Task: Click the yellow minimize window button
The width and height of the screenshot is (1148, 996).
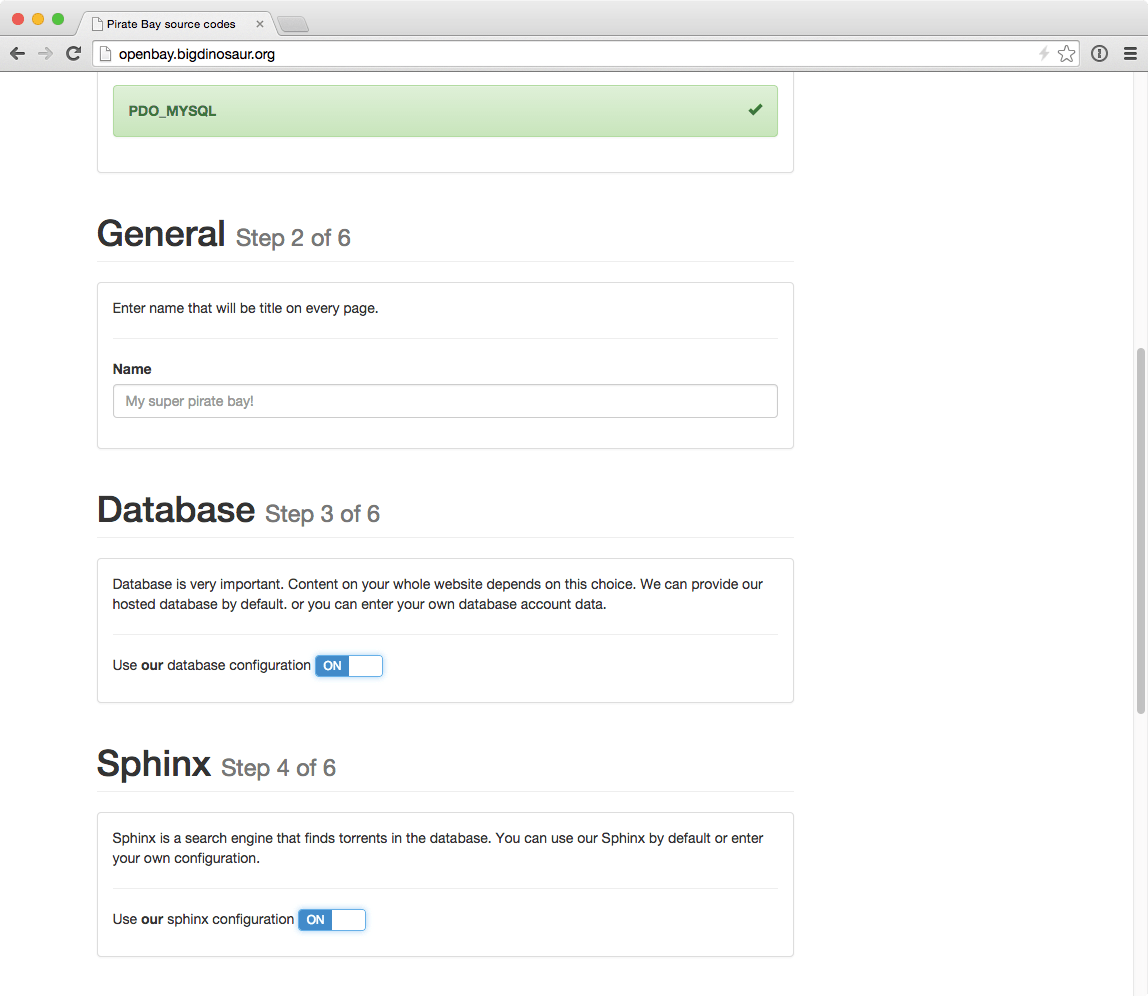Action: pos(38,19)
